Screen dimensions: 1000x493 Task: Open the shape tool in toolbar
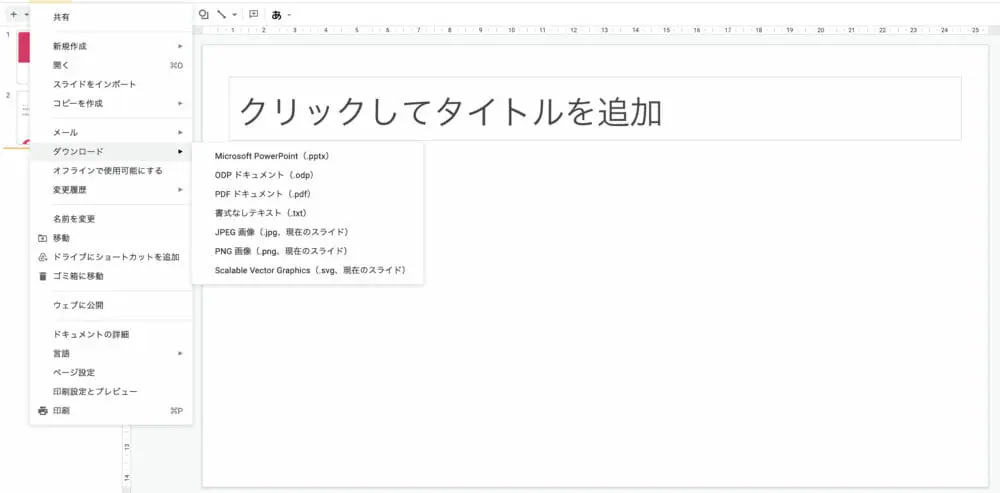point(204,15)
